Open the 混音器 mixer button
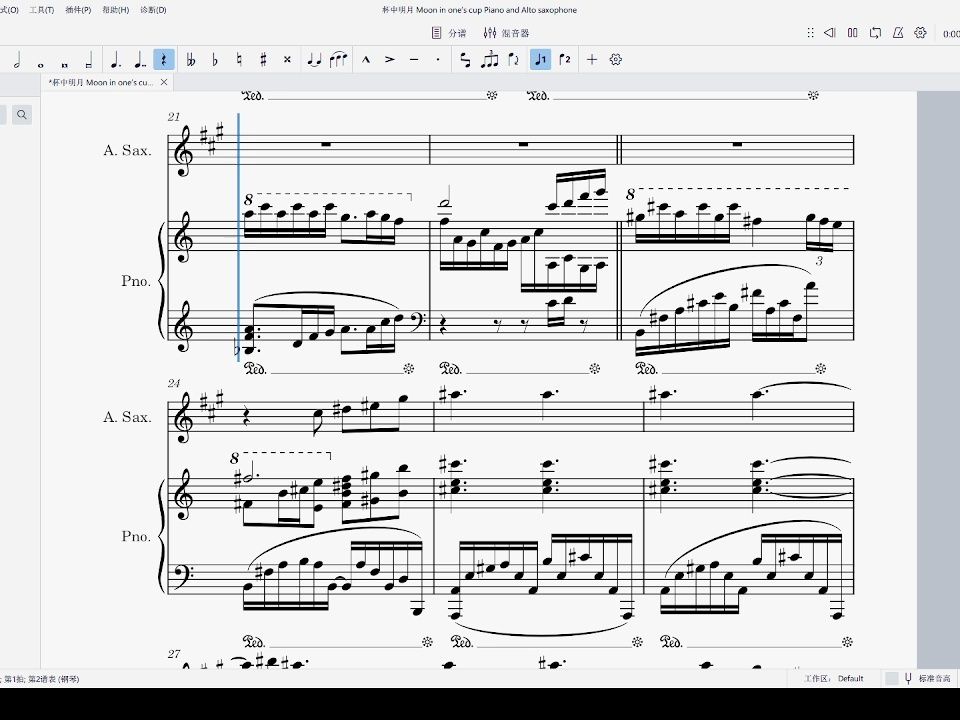The image size is (960, 720). pos(506,33)
